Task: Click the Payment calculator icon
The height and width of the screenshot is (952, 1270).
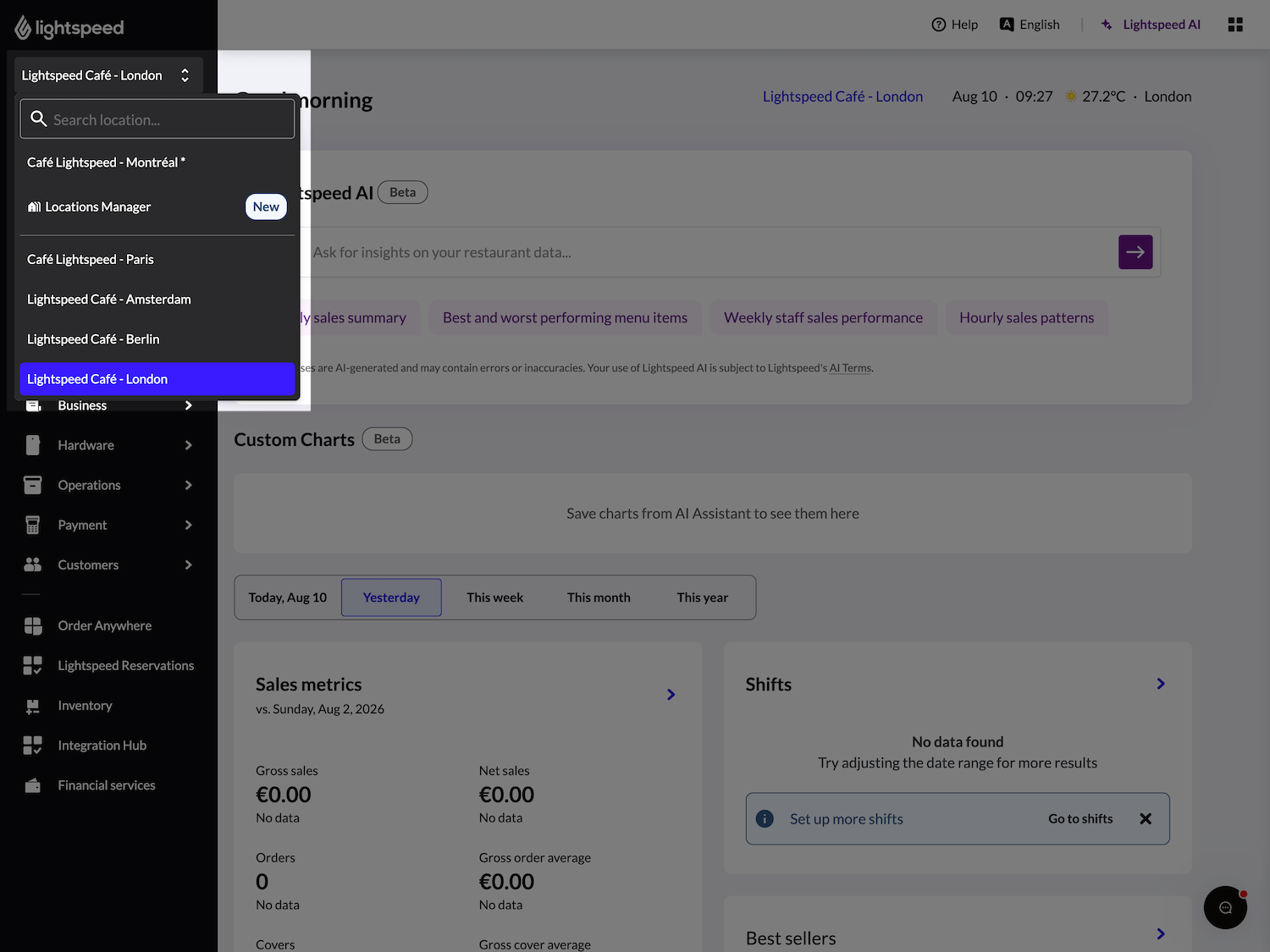Action: (x=33, y=525)
